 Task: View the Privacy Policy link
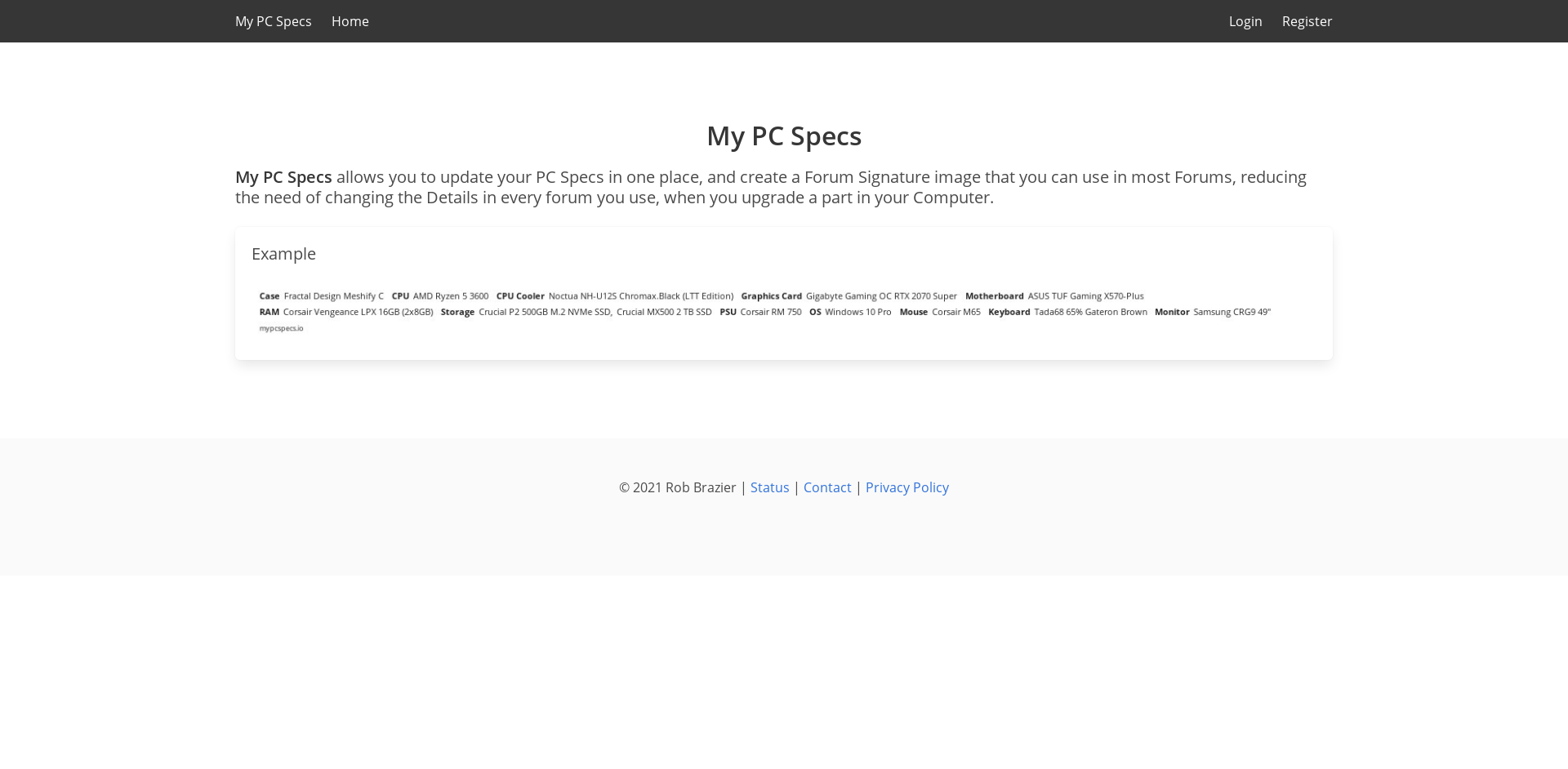(906, 487)
